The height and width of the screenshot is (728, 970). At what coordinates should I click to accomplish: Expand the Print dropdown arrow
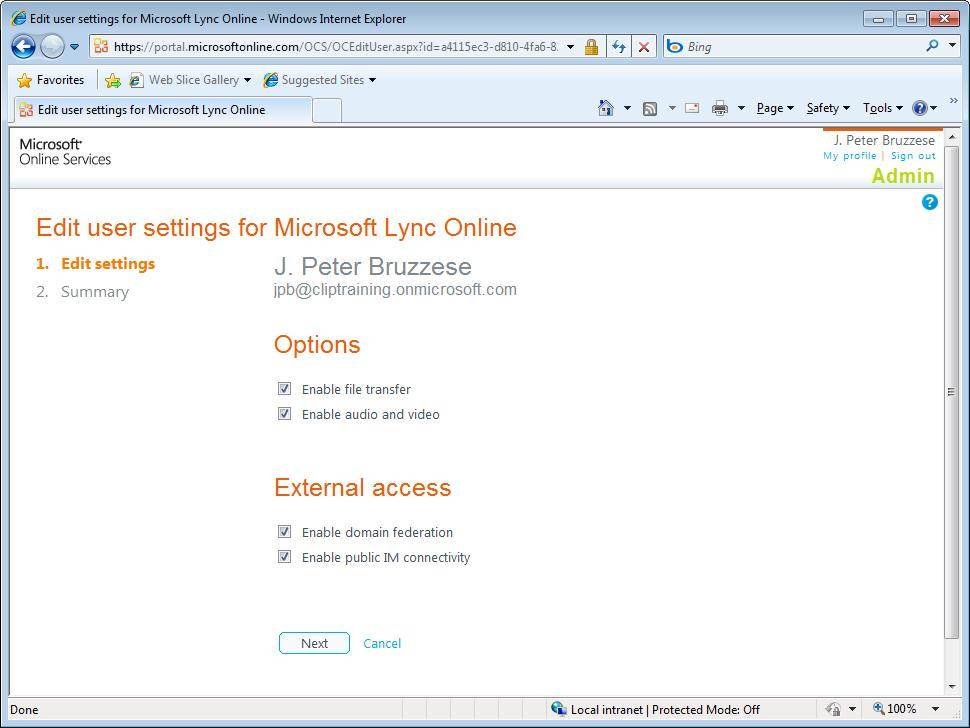pos(741,108)
